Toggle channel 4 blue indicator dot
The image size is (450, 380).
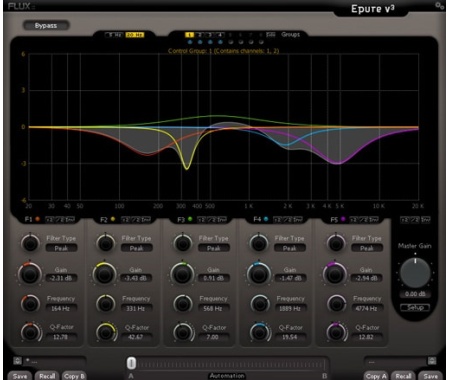(220, 42)
